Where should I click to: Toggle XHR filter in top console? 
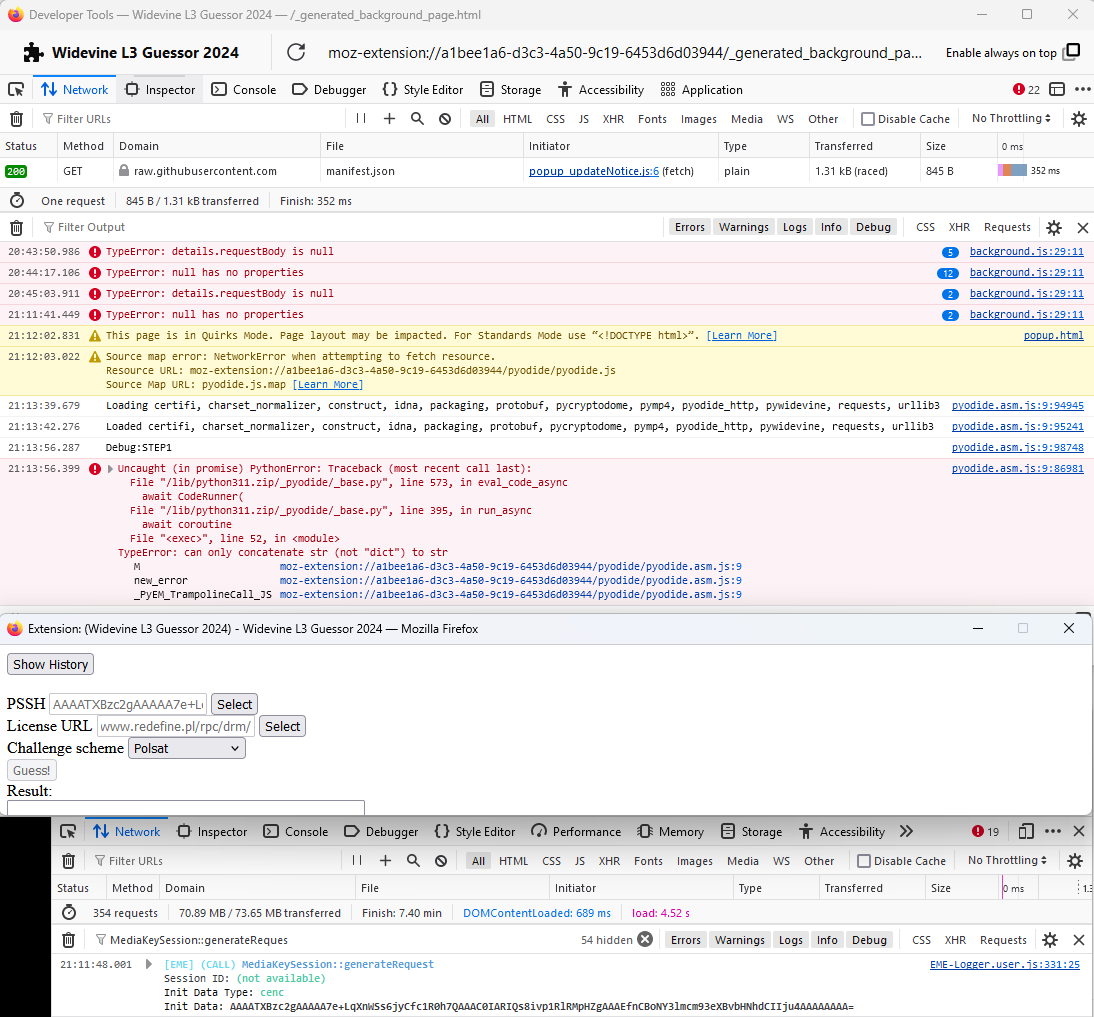tap(959, 227)
